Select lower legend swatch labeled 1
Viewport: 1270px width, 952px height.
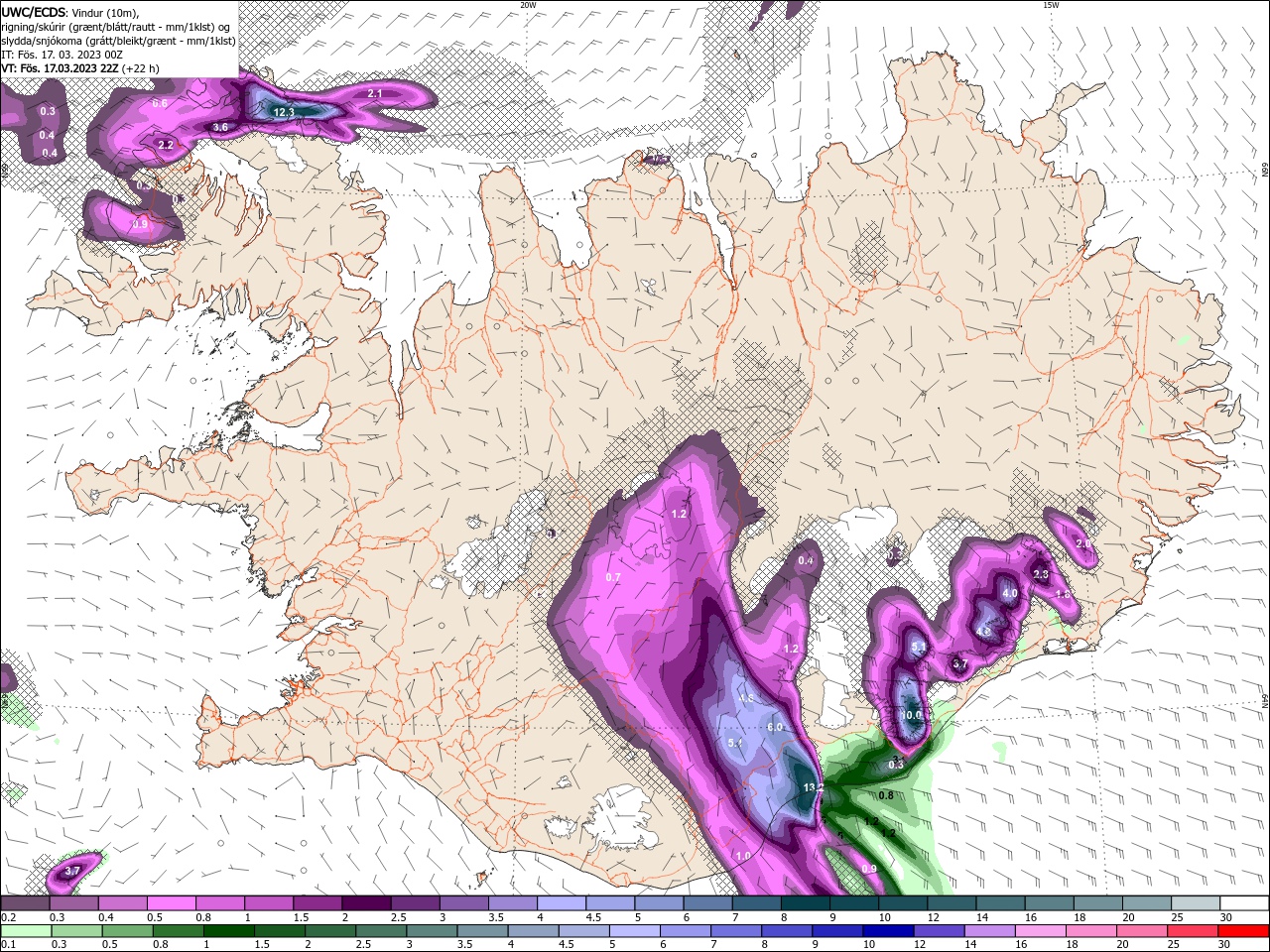coord(228,931)
